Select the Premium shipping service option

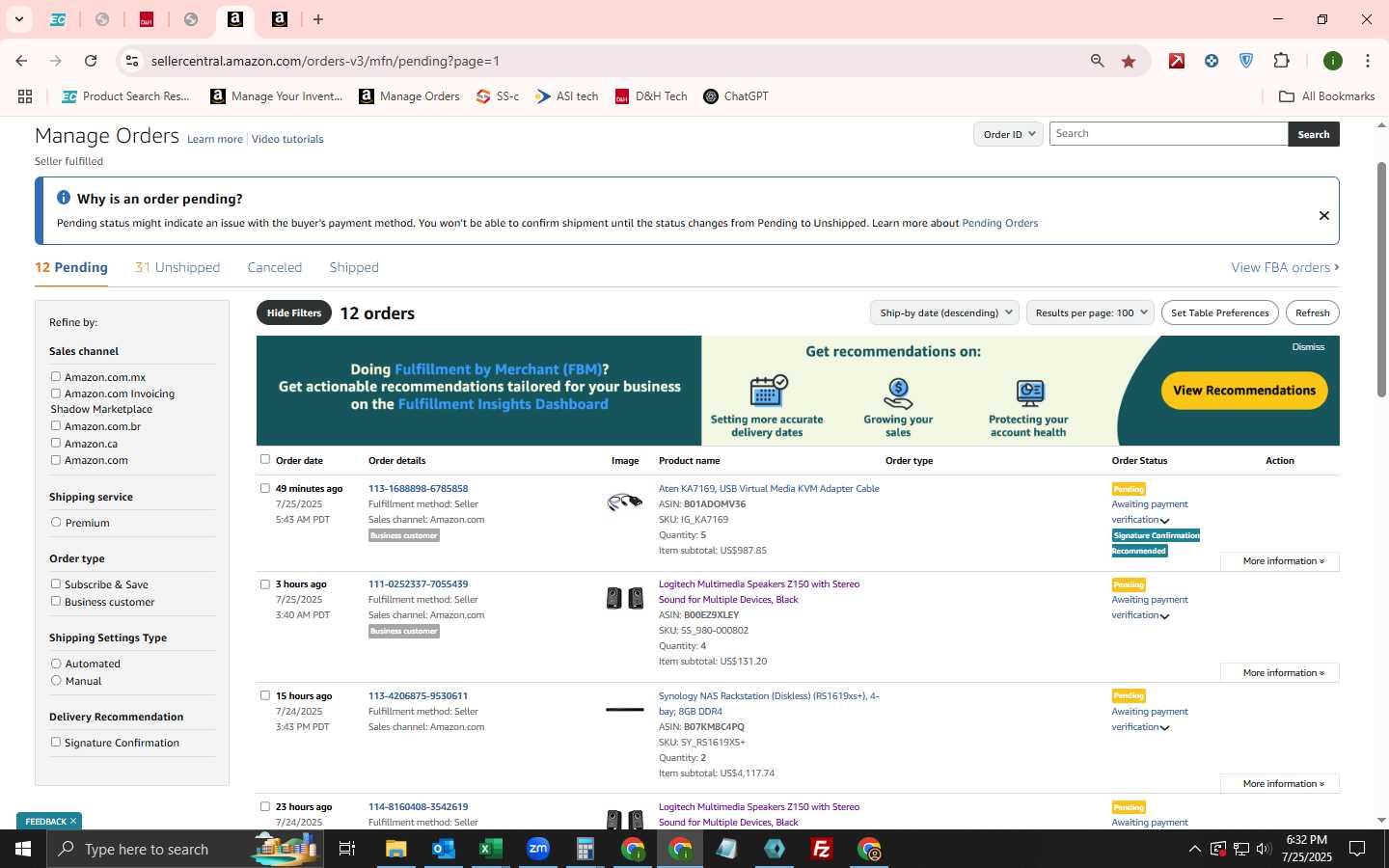[56, 522]
